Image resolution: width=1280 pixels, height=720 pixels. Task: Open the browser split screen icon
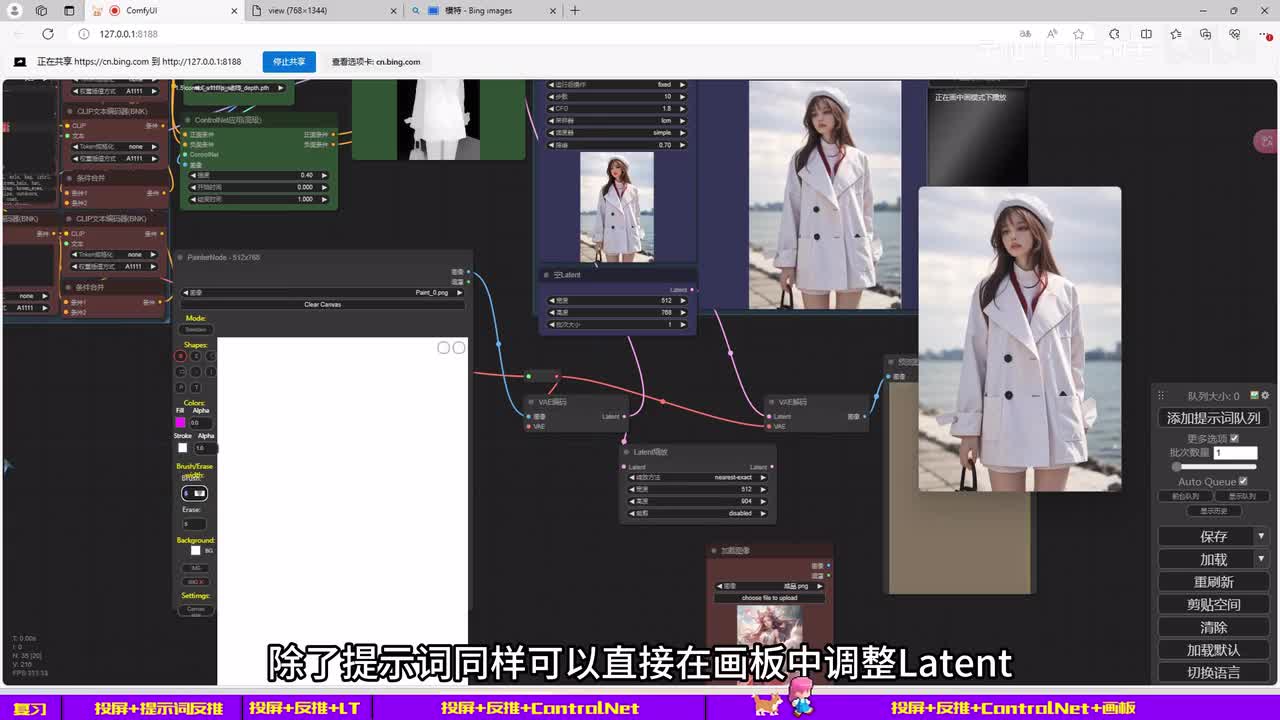point(1146,34)
